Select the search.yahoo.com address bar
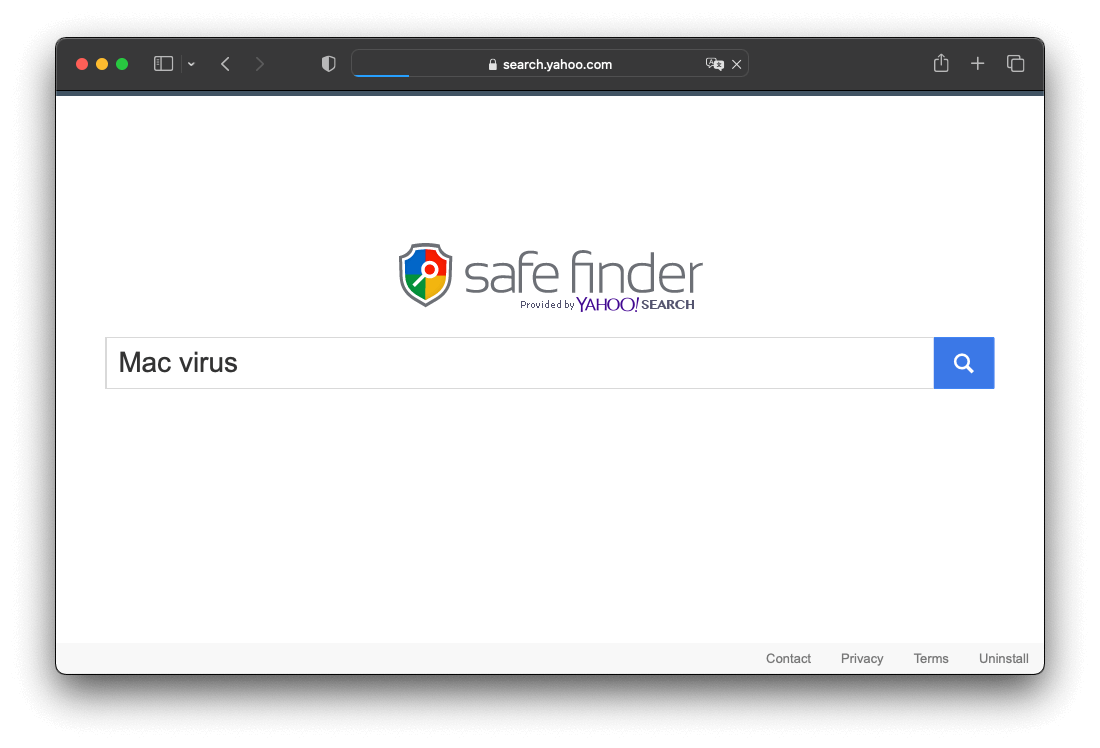The width and height of the screenshot is (1100, 748). click(550, 64)
